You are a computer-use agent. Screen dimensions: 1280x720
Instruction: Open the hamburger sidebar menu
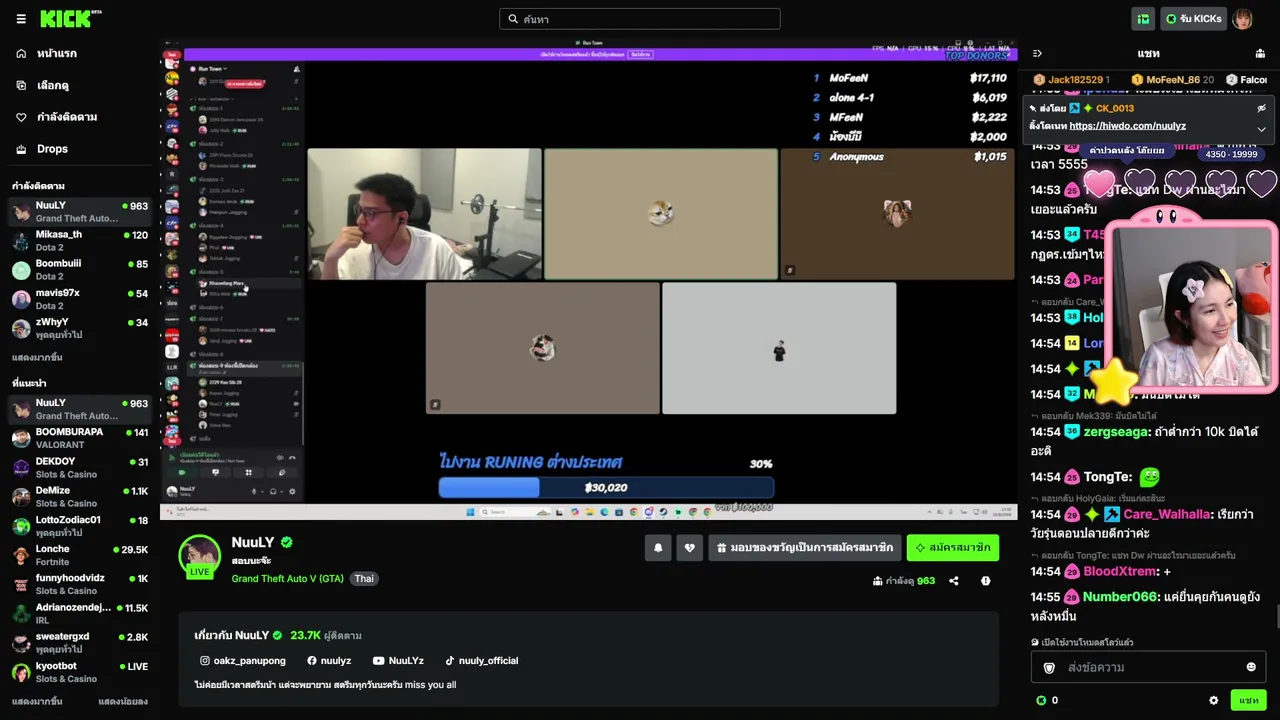pos(21,19)
